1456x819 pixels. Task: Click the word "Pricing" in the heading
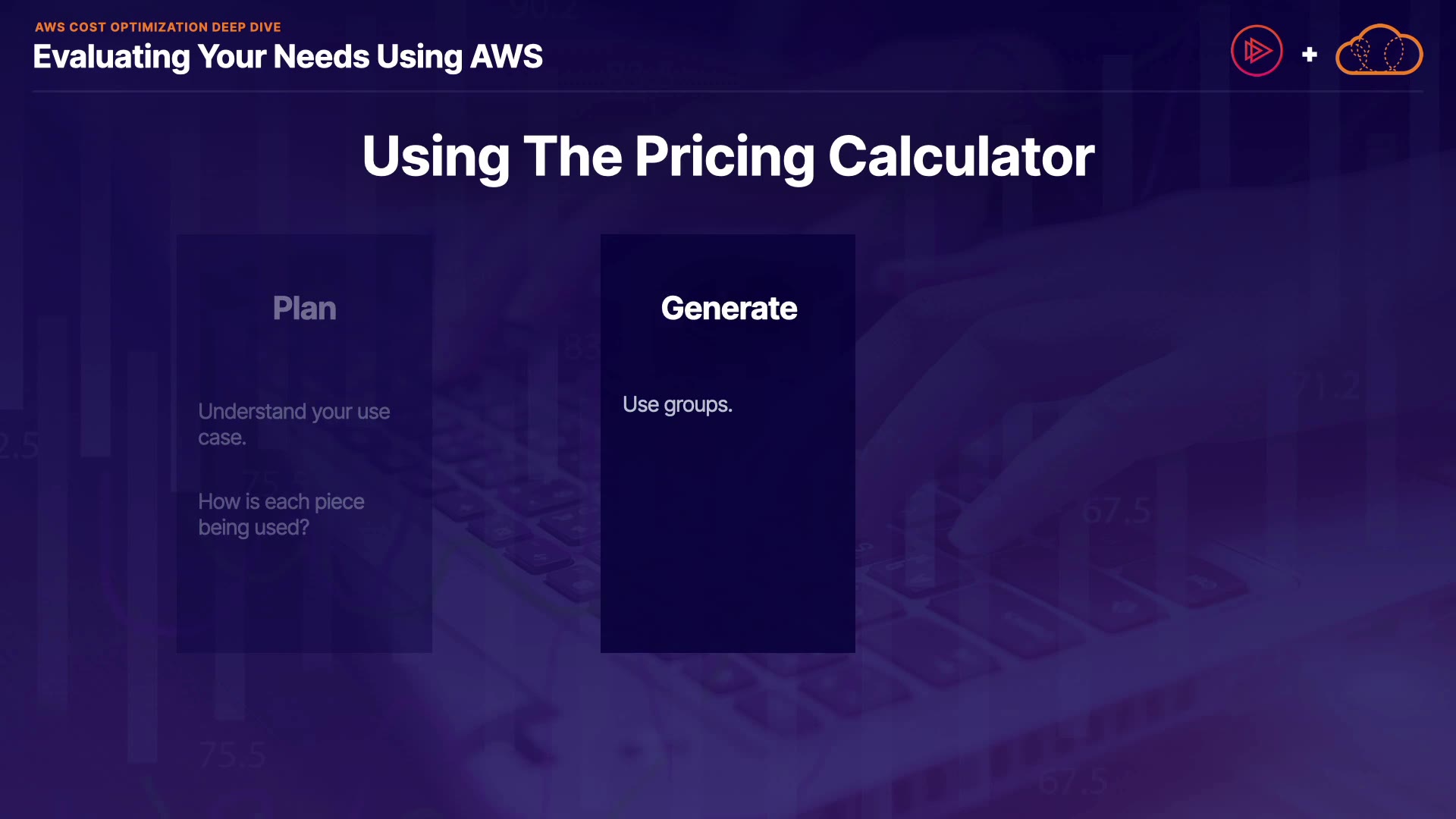point(724,156)
